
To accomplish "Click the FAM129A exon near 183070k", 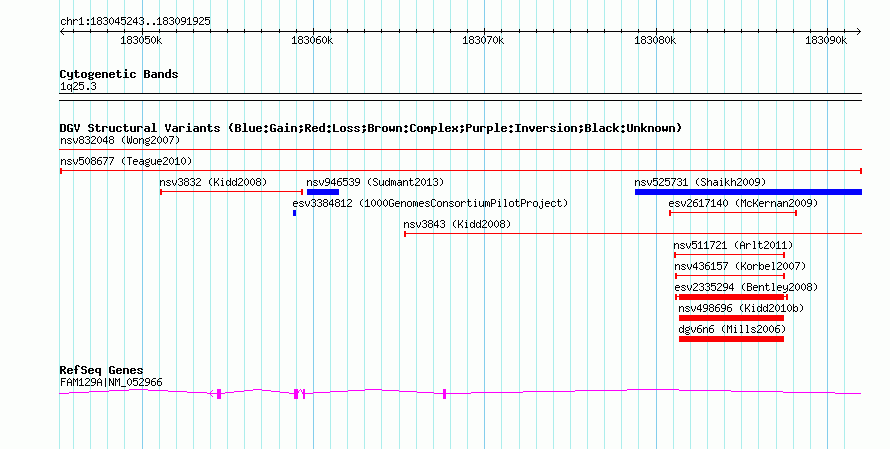I will point(444,394).
